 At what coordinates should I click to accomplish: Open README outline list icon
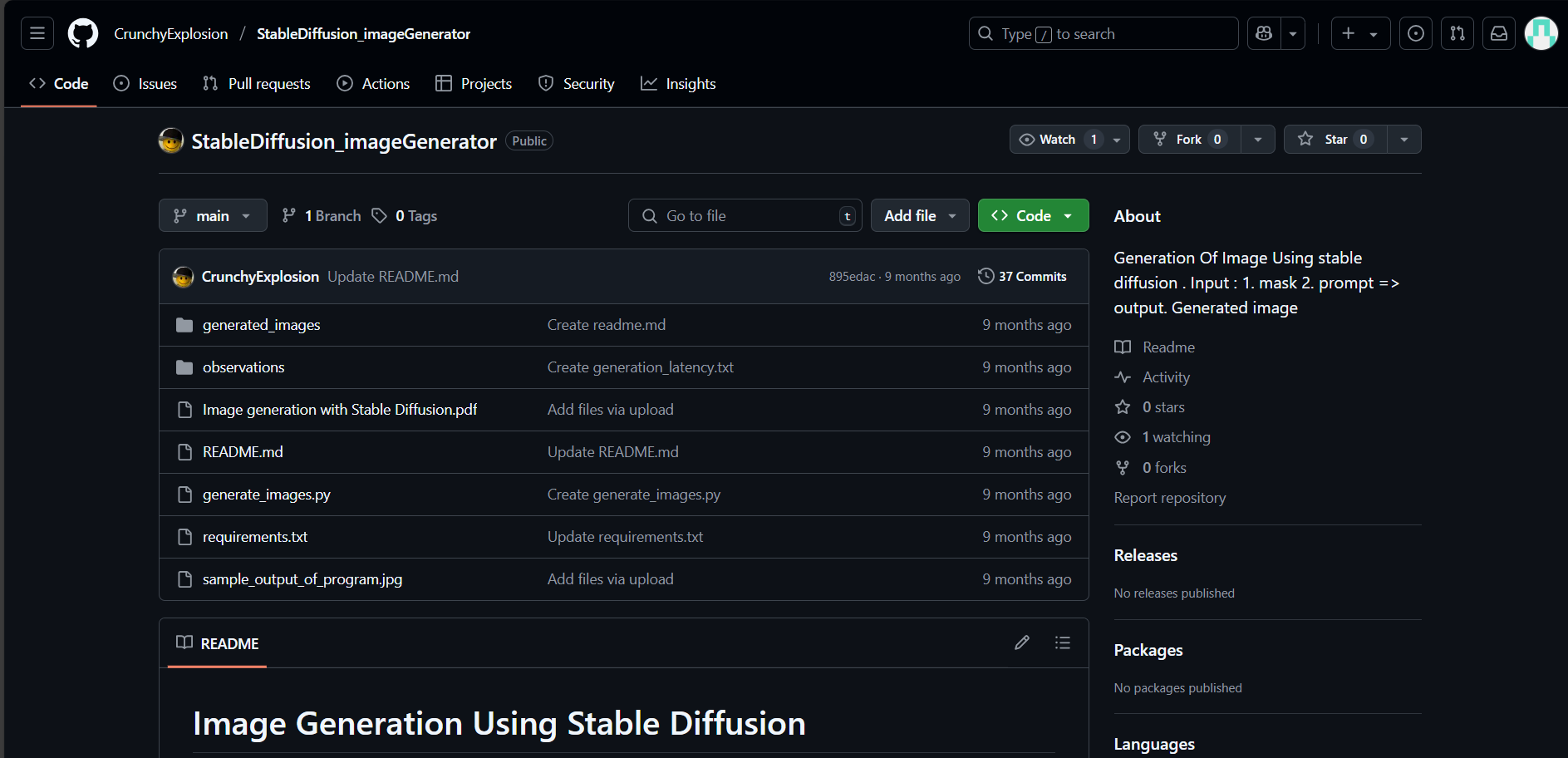click(x=1063, y=642)
